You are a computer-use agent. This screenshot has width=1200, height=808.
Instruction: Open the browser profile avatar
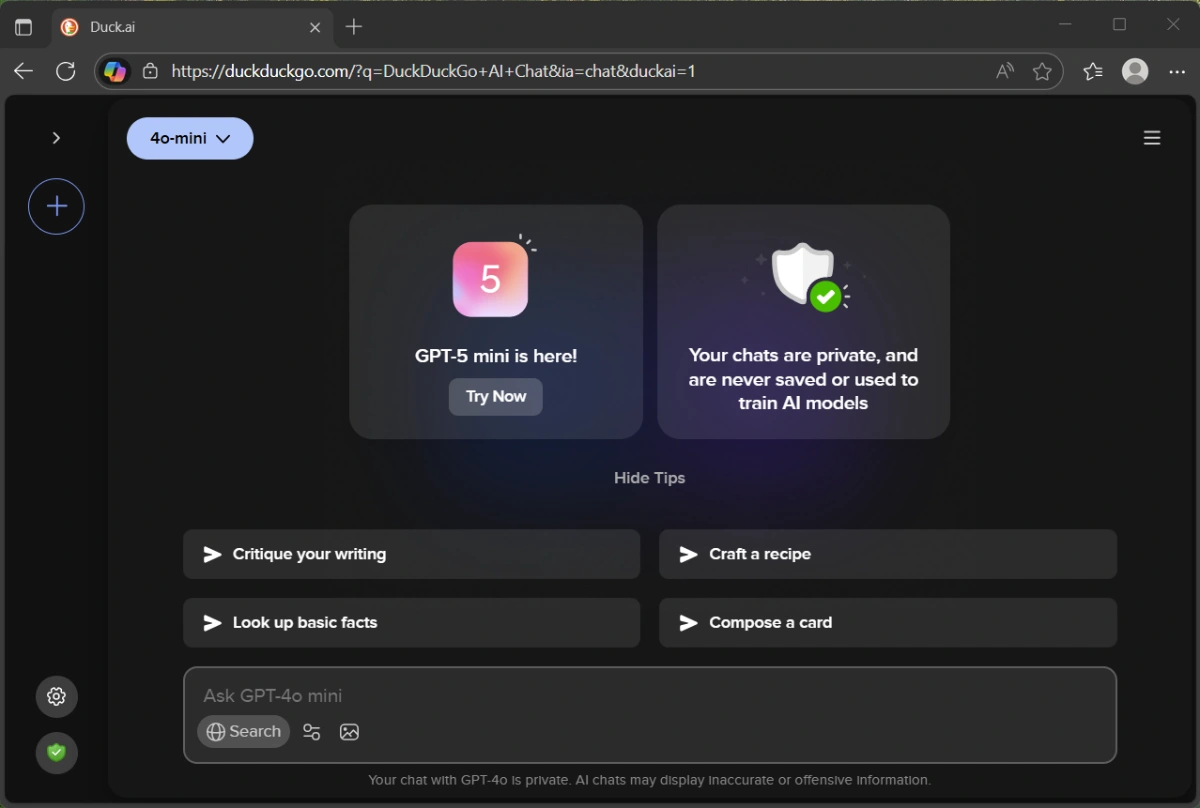pyautogui.click(x=1135, y=71)
